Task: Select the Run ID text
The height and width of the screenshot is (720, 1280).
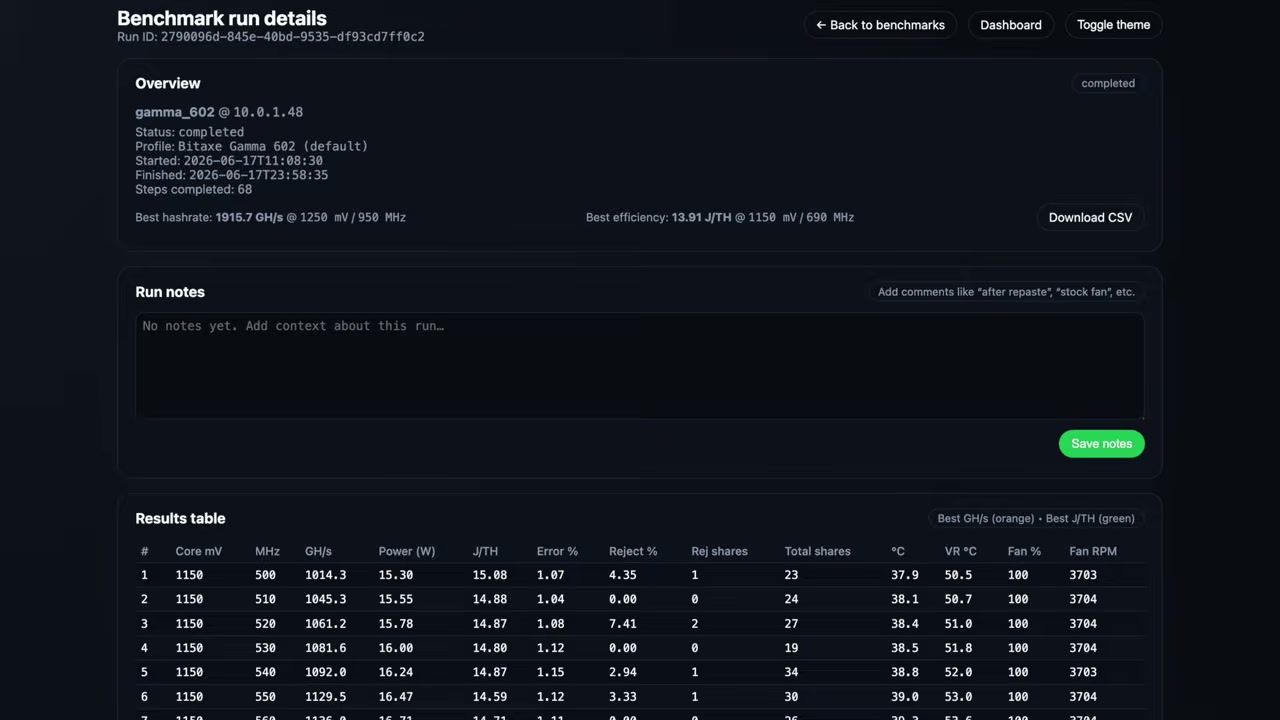Action: [271, 37]
